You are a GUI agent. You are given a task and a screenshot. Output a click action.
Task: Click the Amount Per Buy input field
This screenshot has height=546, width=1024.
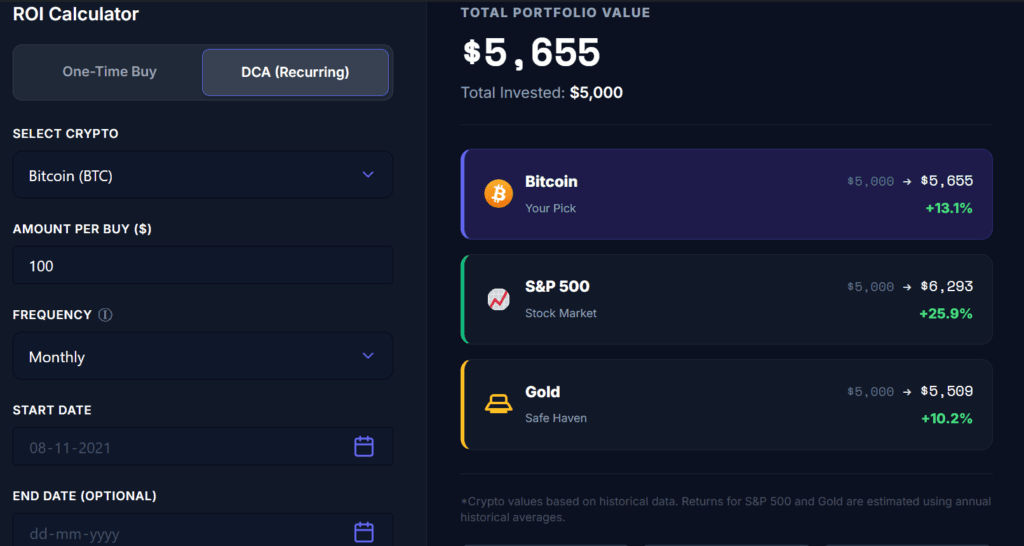pyautogui.click(x=202, y=266)
